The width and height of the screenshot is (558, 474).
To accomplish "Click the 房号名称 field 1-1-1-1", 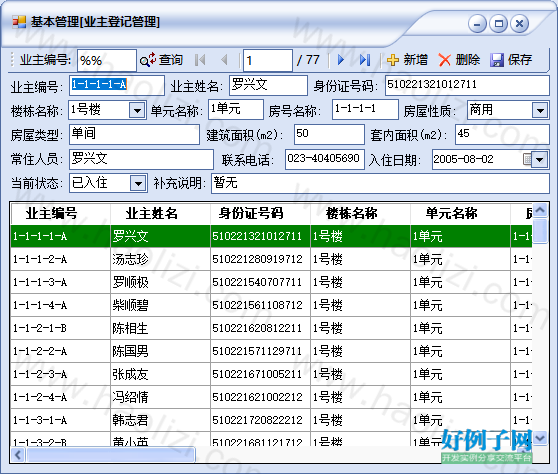I will (x=365, y=109).
